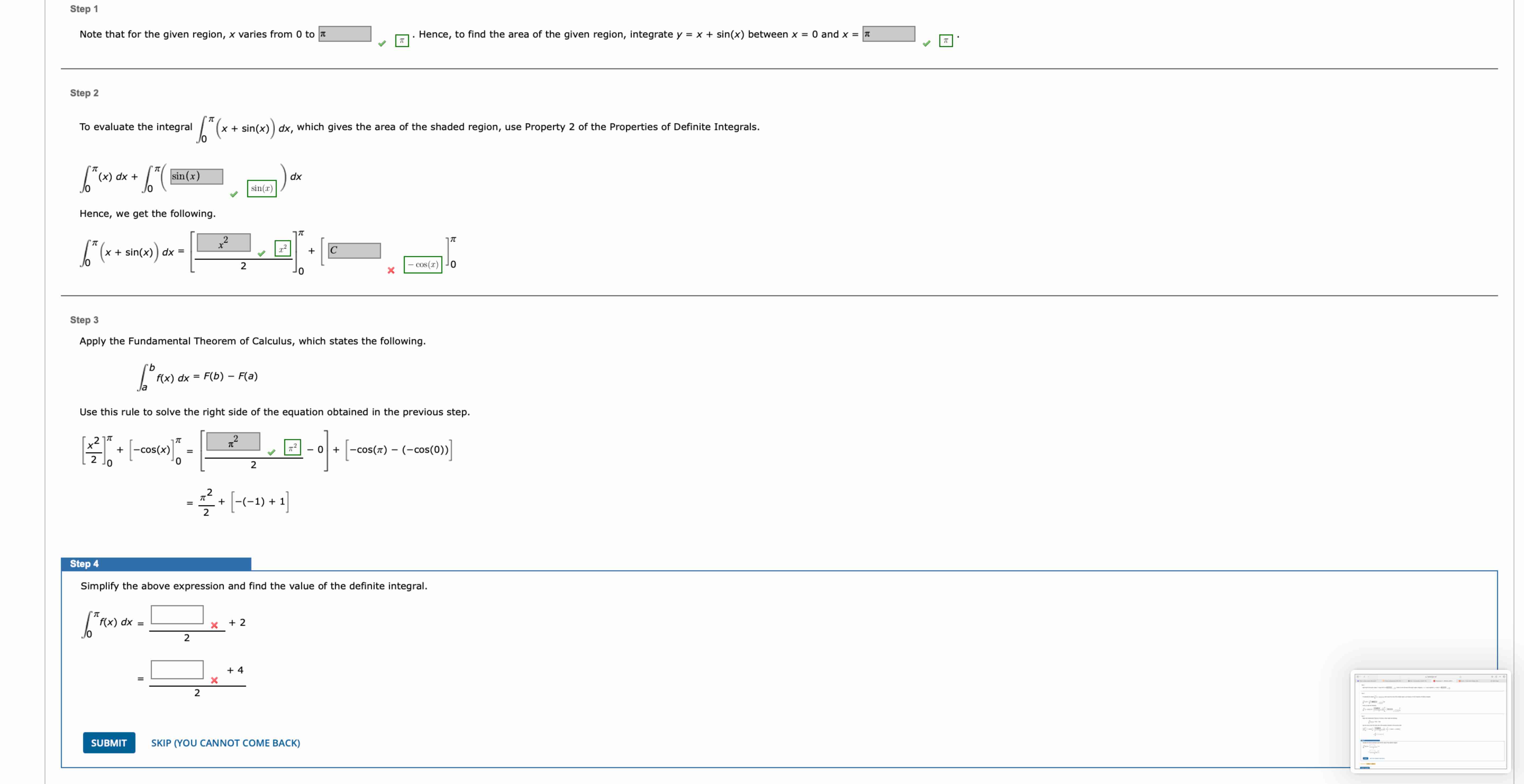Image resolution: width=1524 pixels, height=784 pixels.
Task: Click the SKIP (YOU CANNOT COME BACK) link
Action: 225,743
